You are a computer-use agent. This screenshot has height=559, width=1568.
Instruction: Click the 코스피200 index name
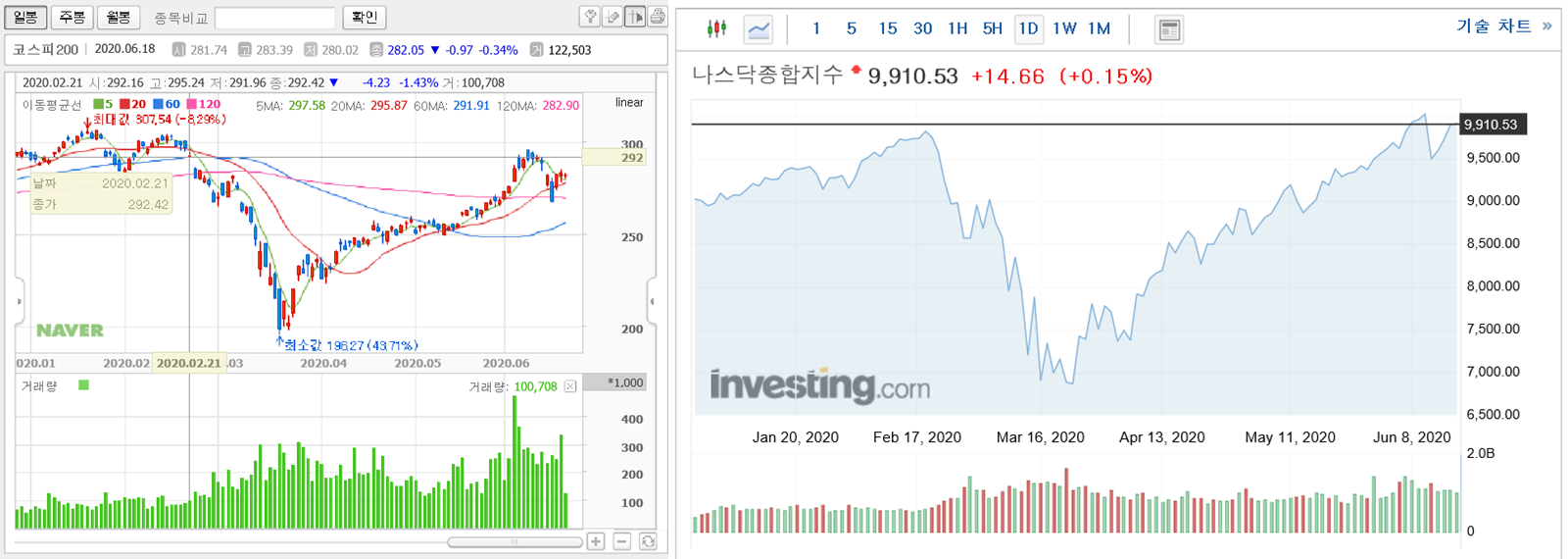(45, 49)
